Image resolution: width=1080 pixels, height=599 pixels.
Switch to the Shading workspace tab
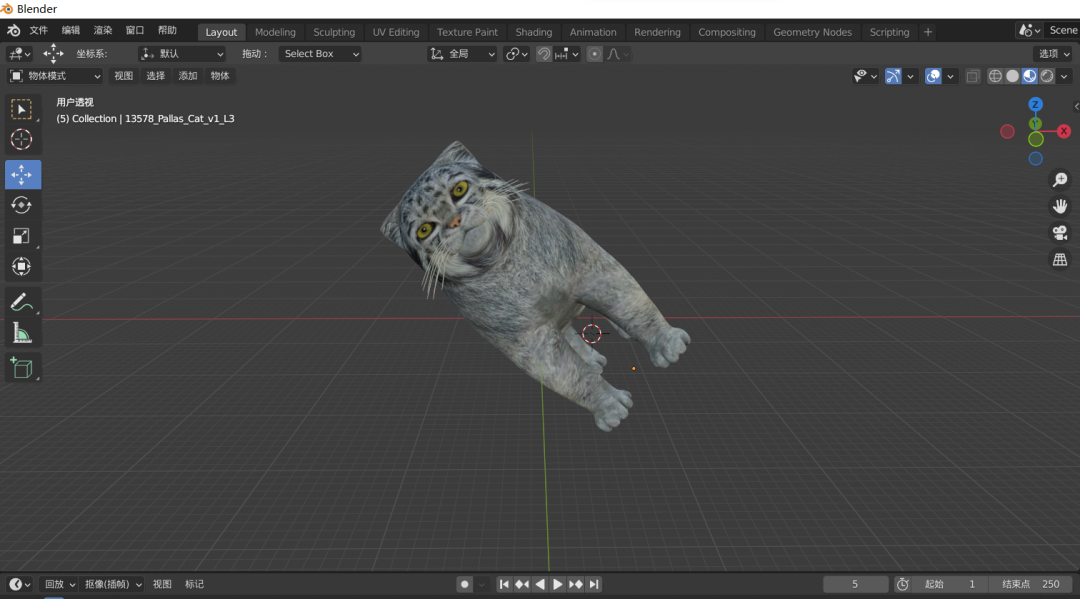tap(534, 32)
